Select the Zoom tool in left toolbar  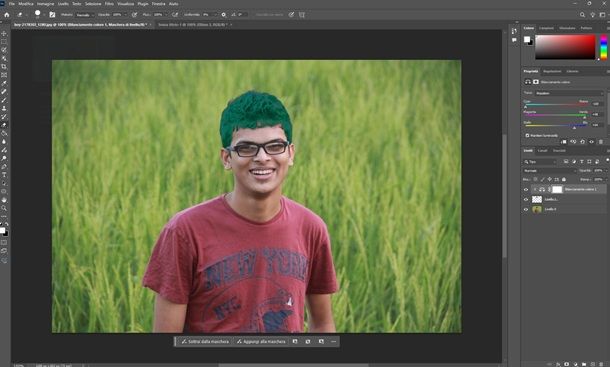(4, 208)
